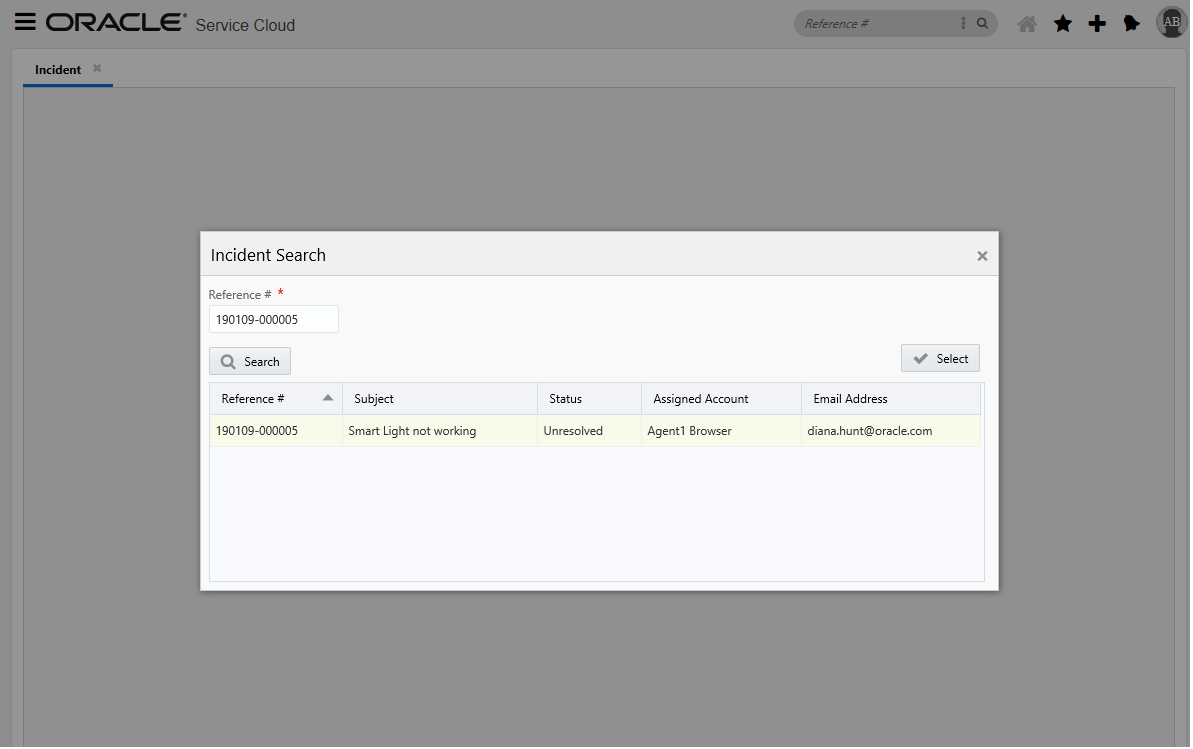Viewport: 1193px width, 749px height.
Task: Open the AB user avatar menu
Action: pyautogui.click(x=1170, y=21)
